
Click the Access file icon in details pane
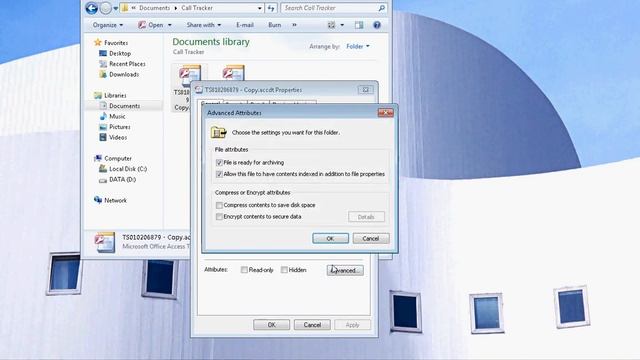tap(105, 242)
